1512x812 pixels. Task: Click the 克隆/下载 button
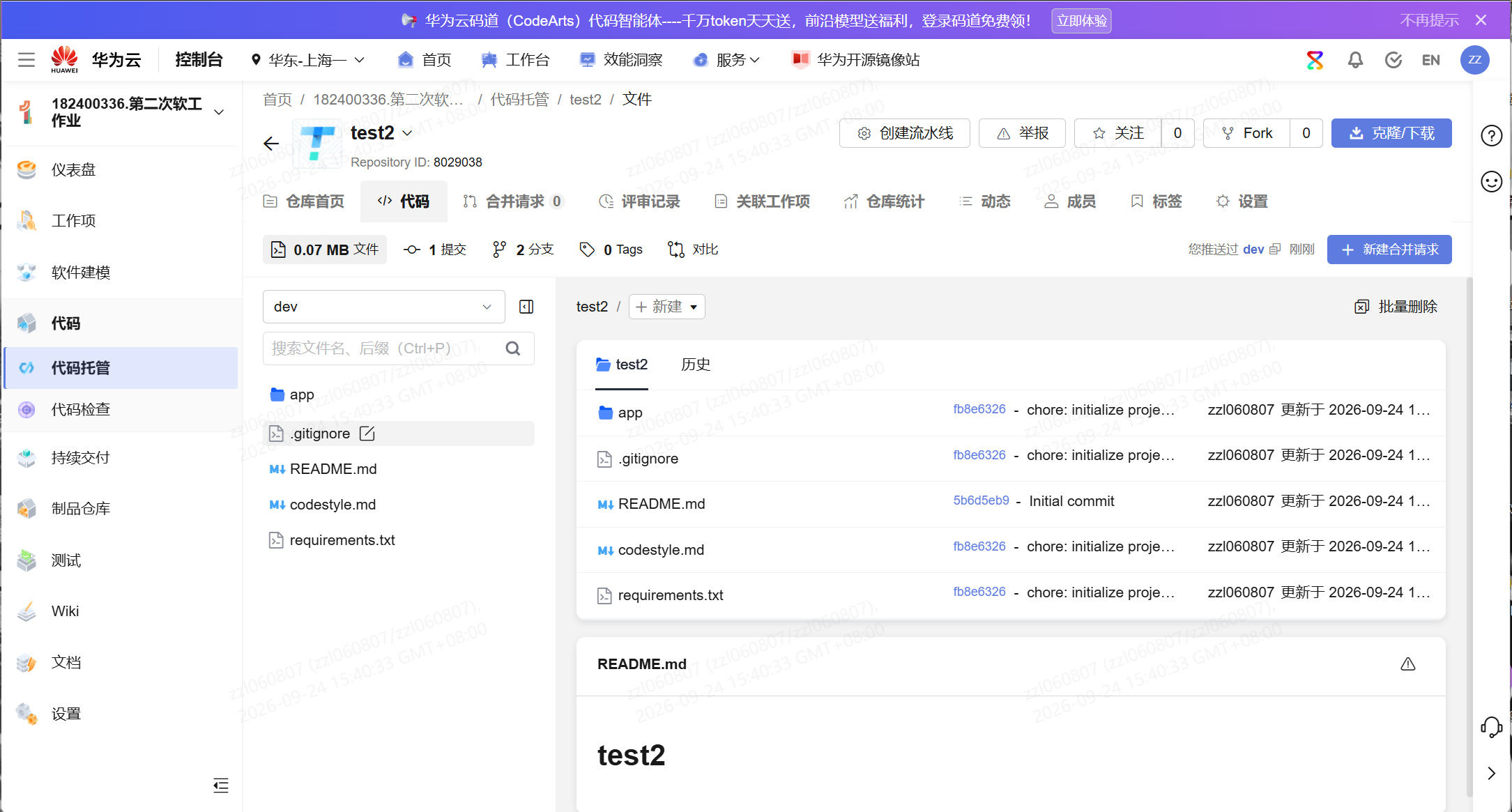(x=1391, y=133)
